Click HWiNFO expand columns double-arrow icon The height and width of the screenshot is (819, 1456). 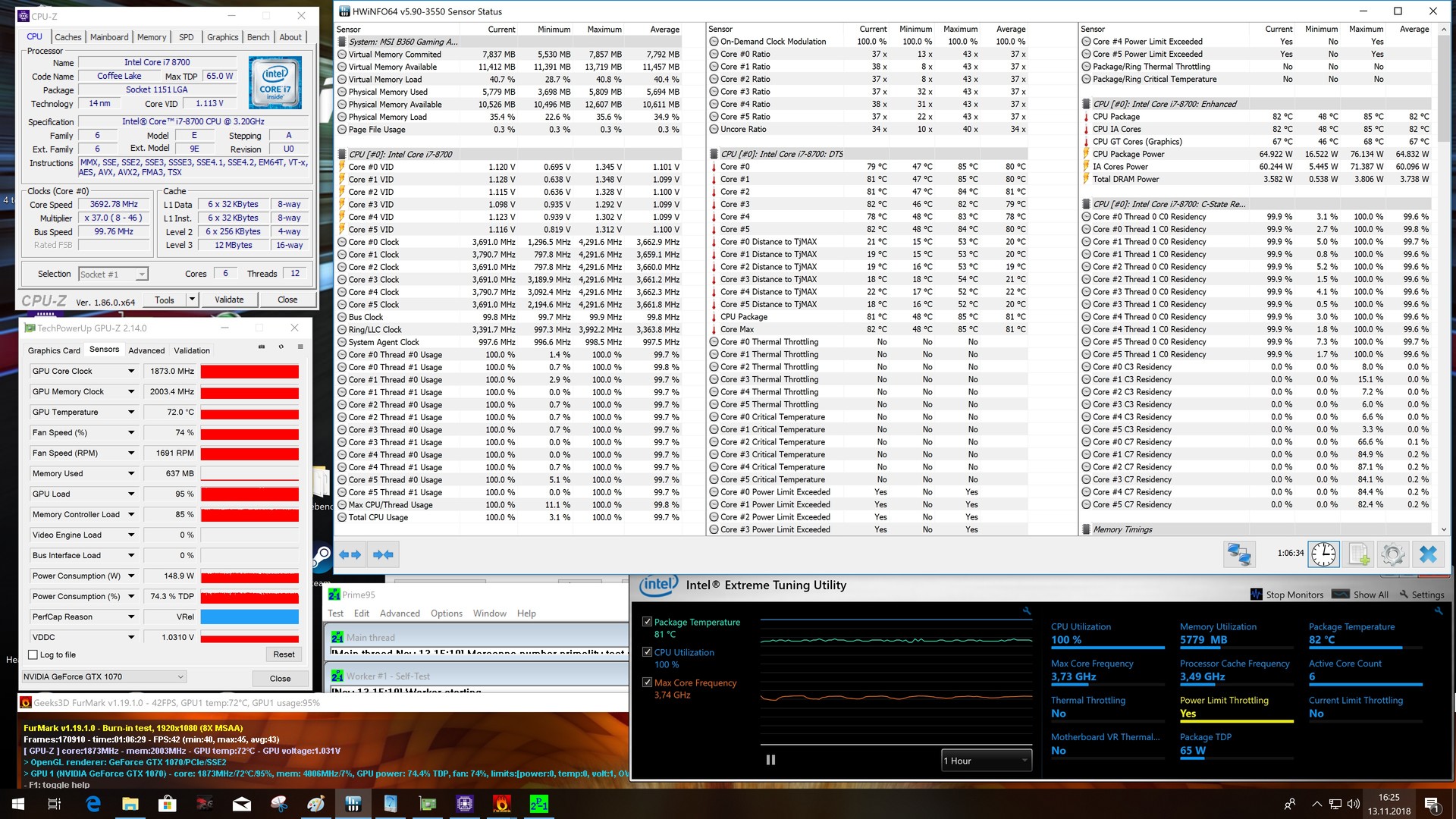coord(350,555)
